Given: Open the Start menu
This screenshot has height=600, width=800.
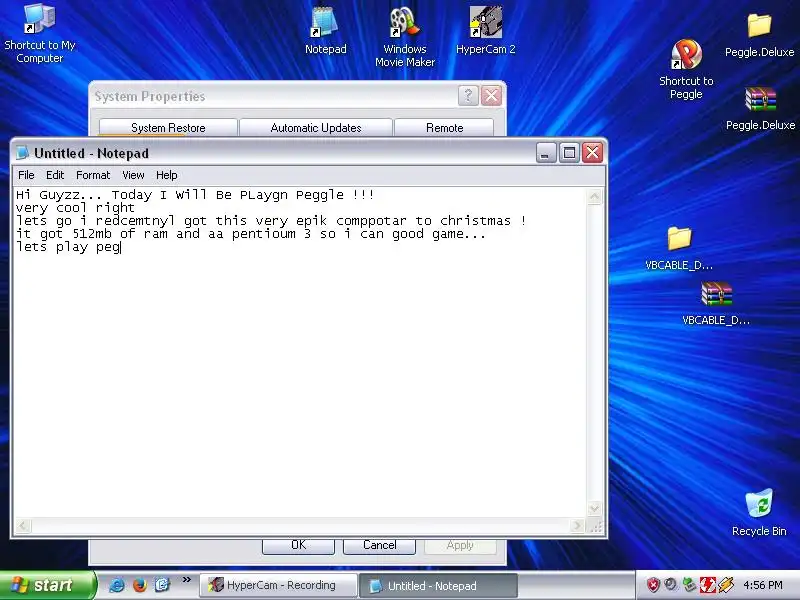Looking at the screenshot, I should [47, 585].
